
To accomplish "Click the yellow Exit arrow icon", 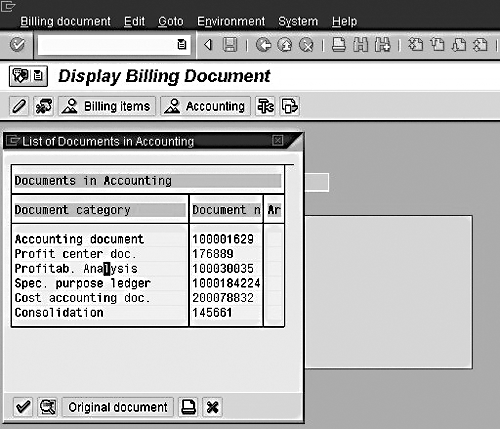I will [284, 45].
